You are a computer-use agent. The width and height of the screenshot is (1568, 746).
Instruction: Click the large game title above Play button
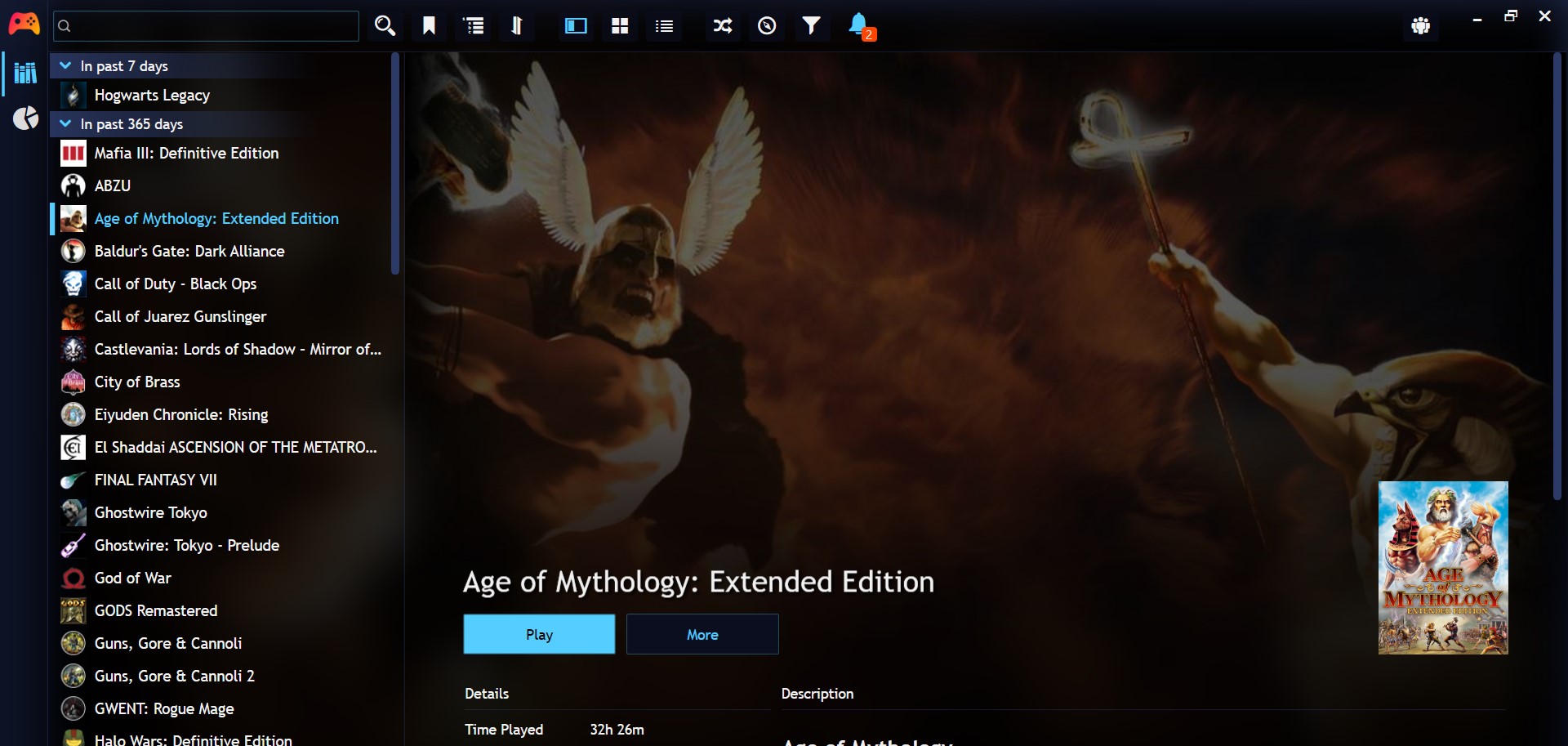698,582
